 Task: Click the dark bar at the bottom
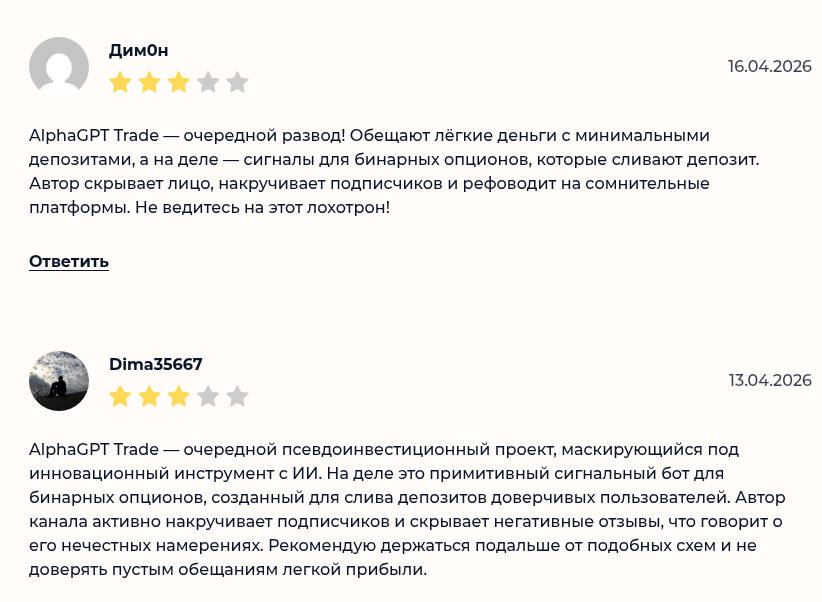pyautogui.click(x=411, y=597)
